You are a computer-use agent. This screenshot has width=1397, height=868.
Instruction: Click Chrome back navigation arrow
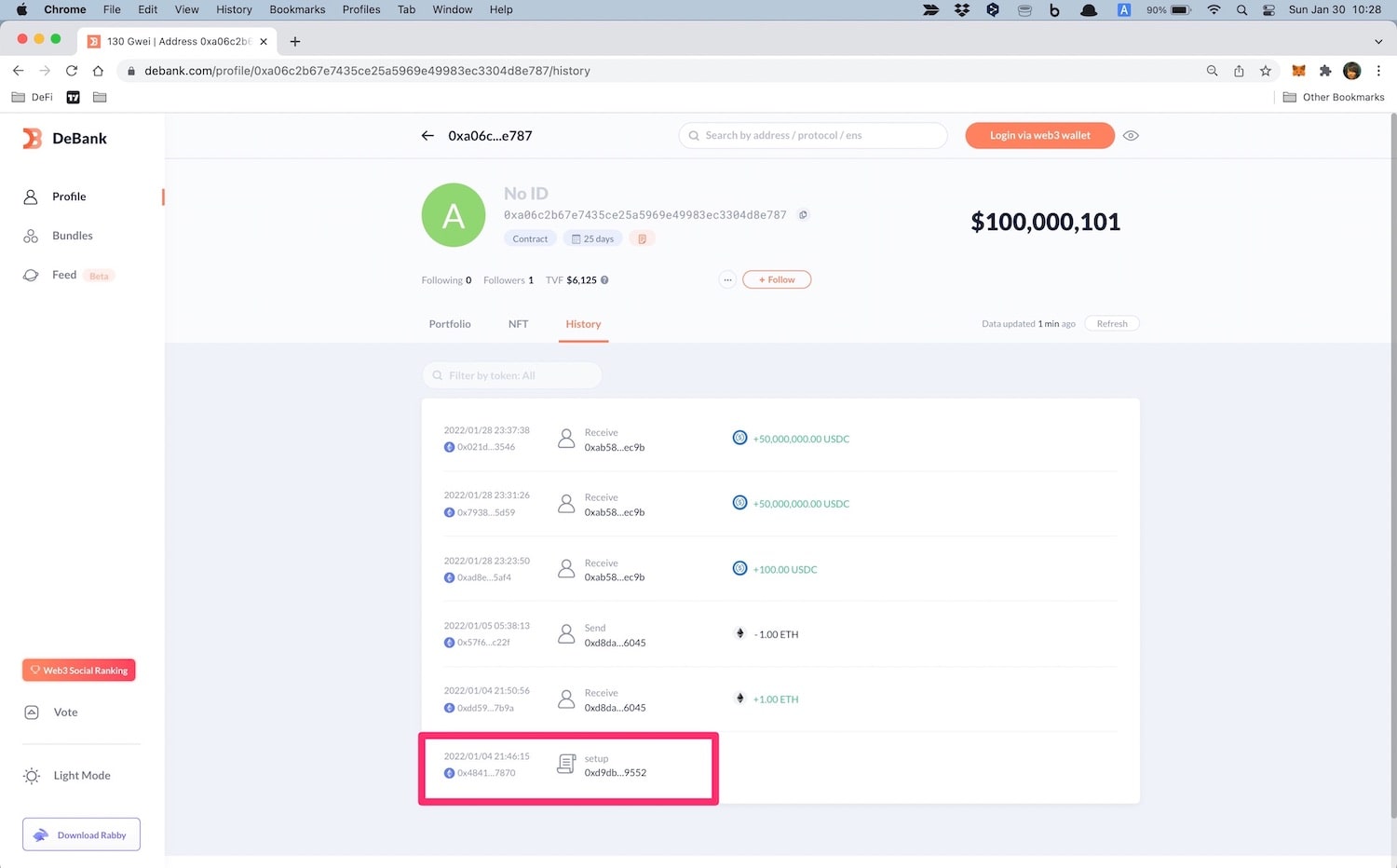click(18, 71)
